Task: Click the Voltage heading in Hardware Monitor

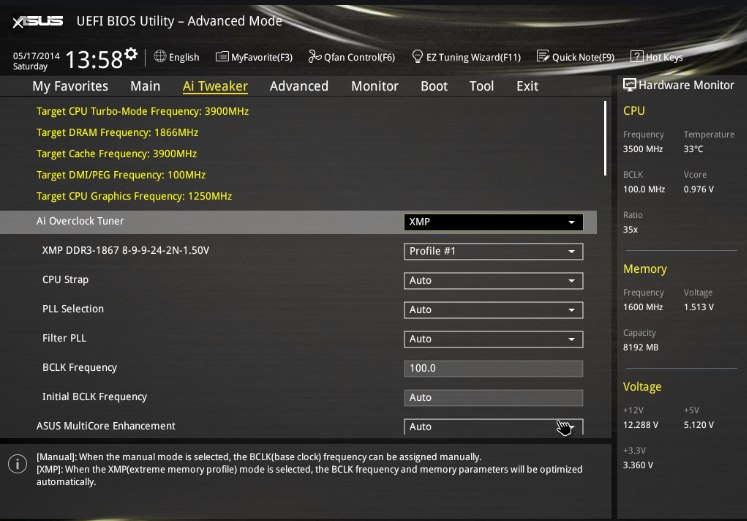Action: pyautogui.click(x=642, y=387)
